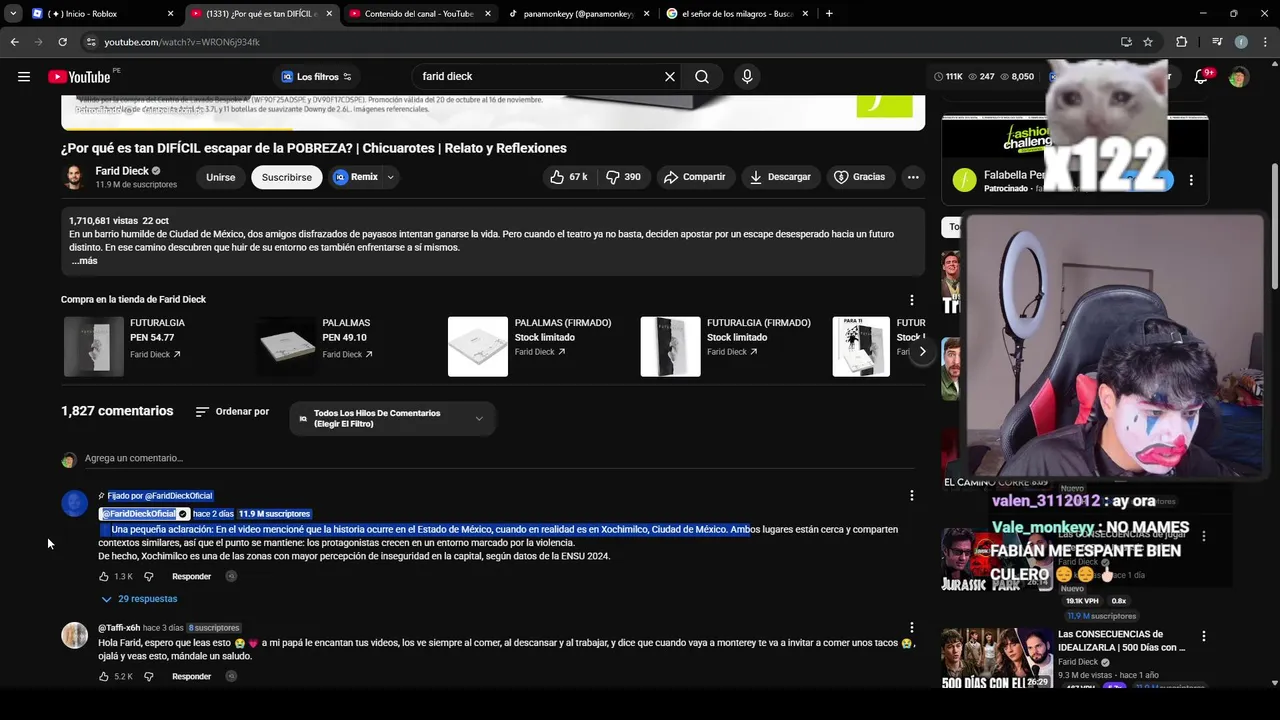The height and width of the screenshot is (720, 1280).
Task: Reload the page in the browser toolbar
Action: click(62, 42)
